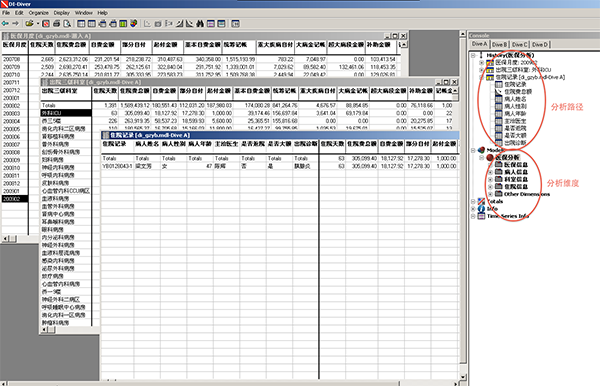Collapse the Models tree node

coord(473,150)
